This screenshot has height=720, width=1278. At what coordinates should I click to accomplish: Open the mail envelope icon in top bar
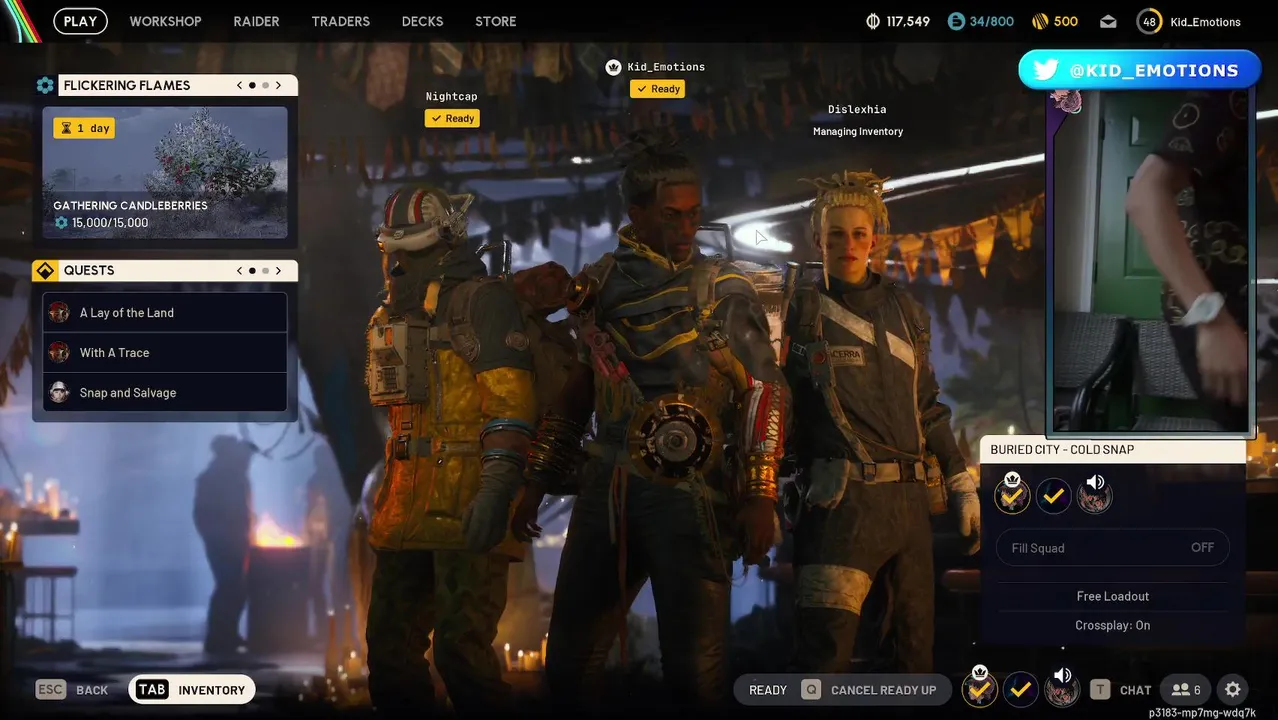(1108, 21)
